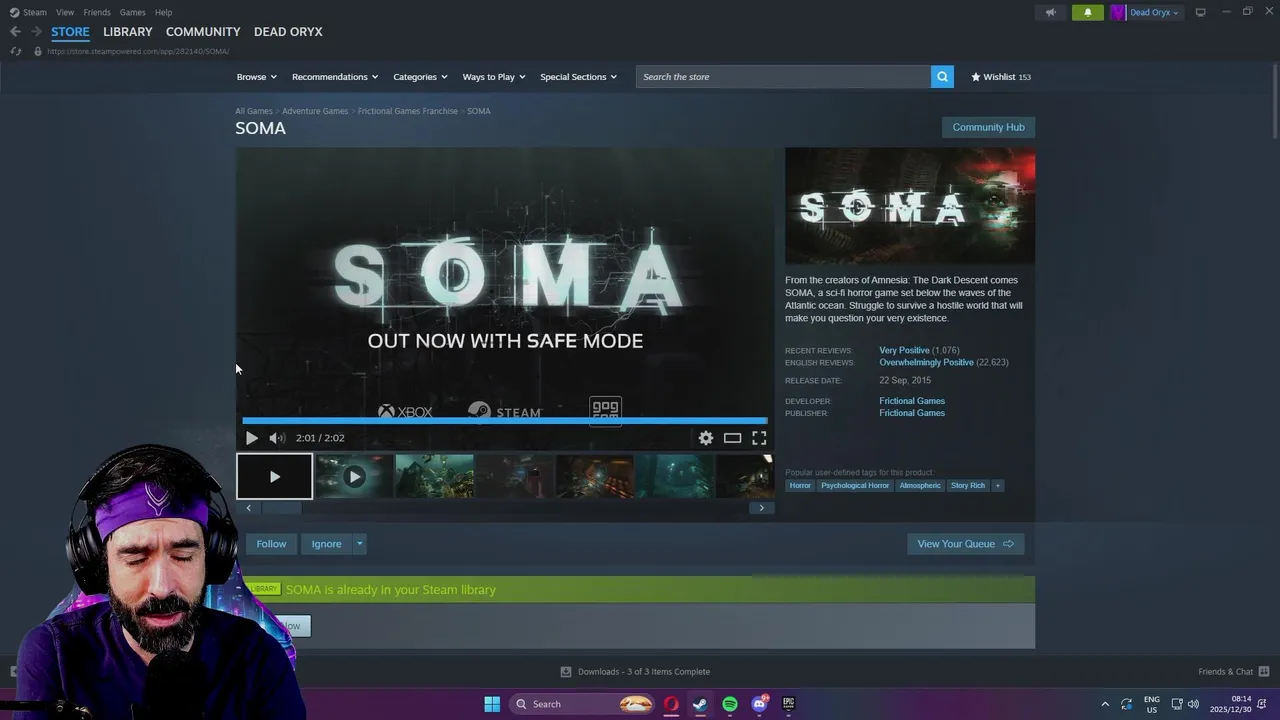Mute the trailer volume
The width and height of the screenshot is (1280, 720).
pyautogui.click(x=277, y=438)
